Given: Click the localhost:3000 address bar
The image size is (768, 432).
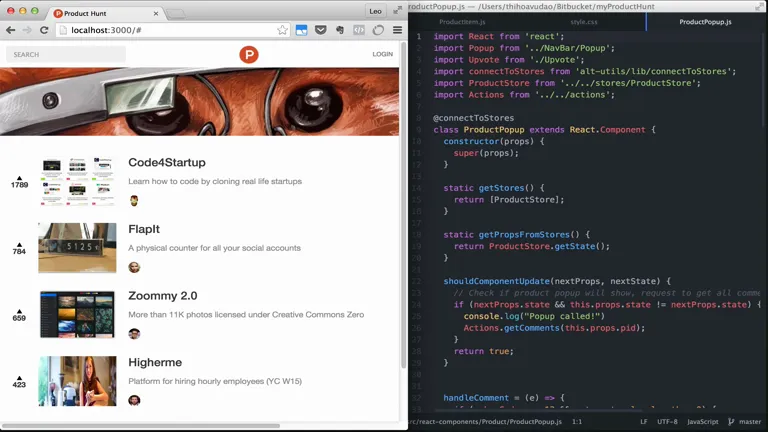Looking at the screenshot, I should (173, 30).
